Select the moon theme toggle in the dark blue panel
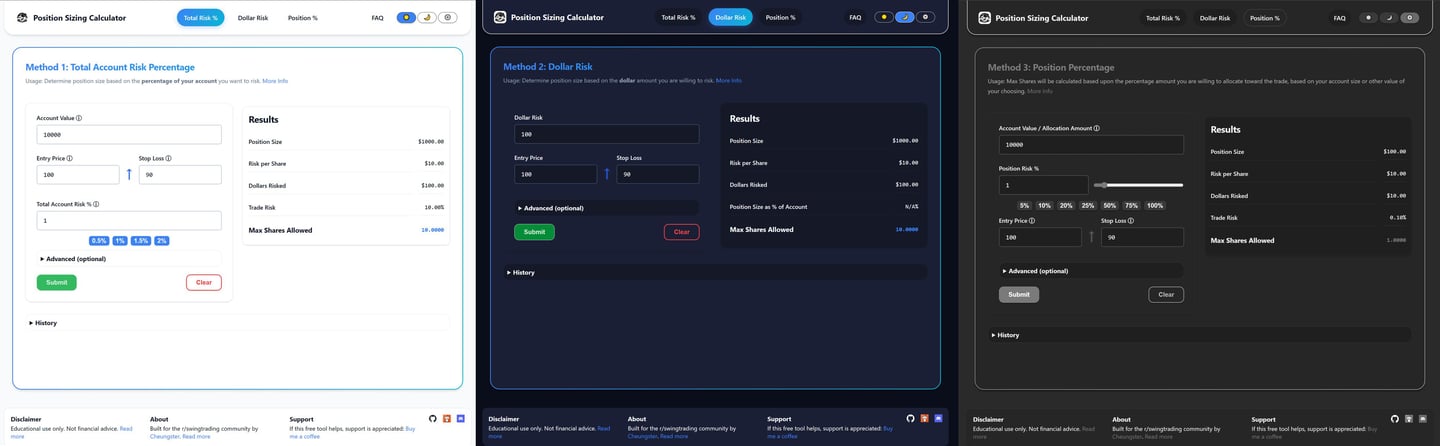The image size is (1440, 446). pyautogui.click(x=905, y=17)
